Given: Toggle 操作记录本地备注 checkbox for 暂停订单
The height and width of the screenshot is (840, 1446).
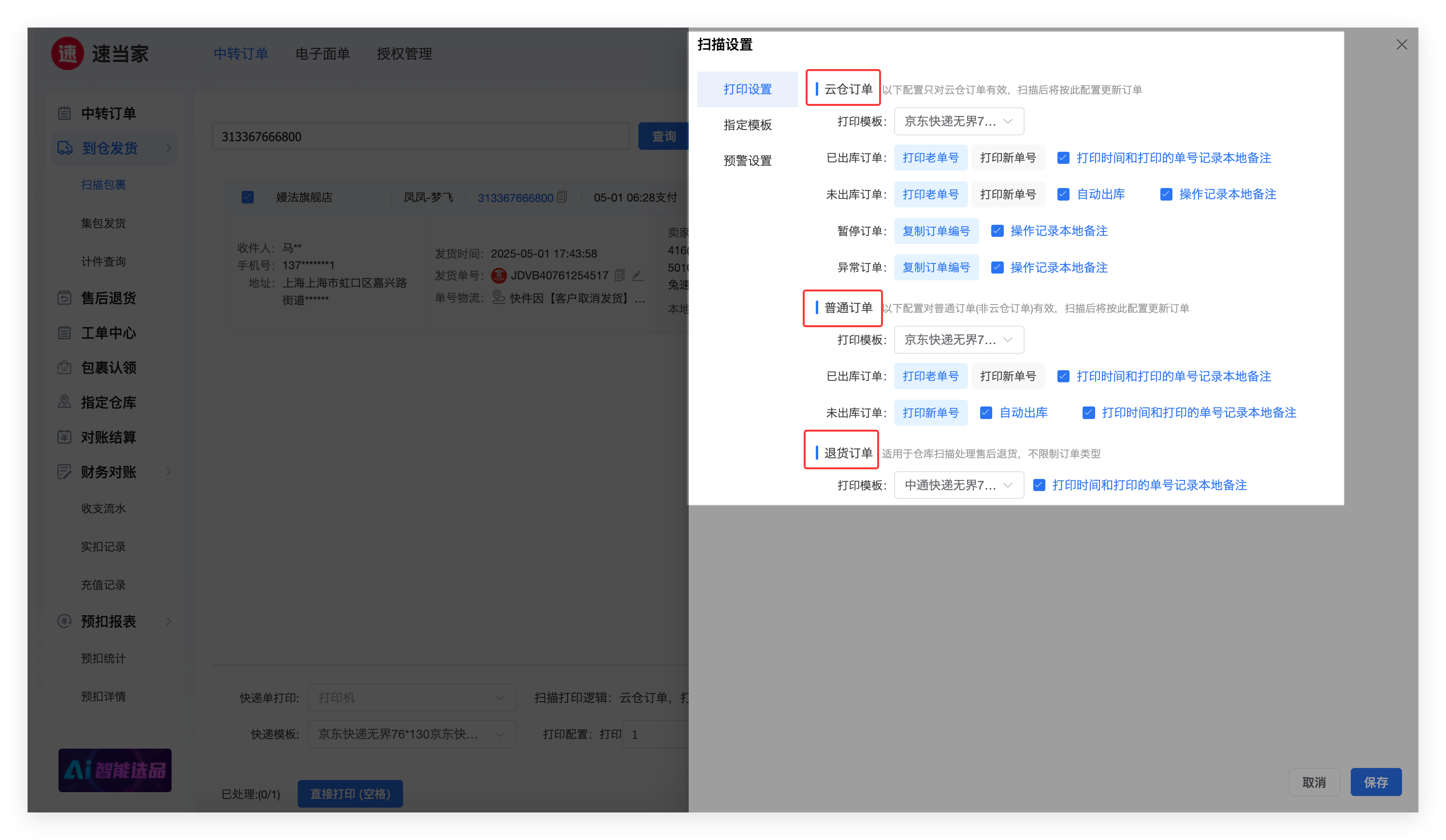Looking at the screenshot, I should pos(998,231).
